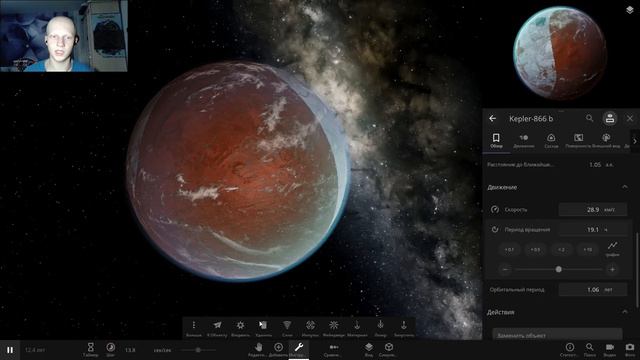Select the Импульс crosshair tool

[310, 328]
